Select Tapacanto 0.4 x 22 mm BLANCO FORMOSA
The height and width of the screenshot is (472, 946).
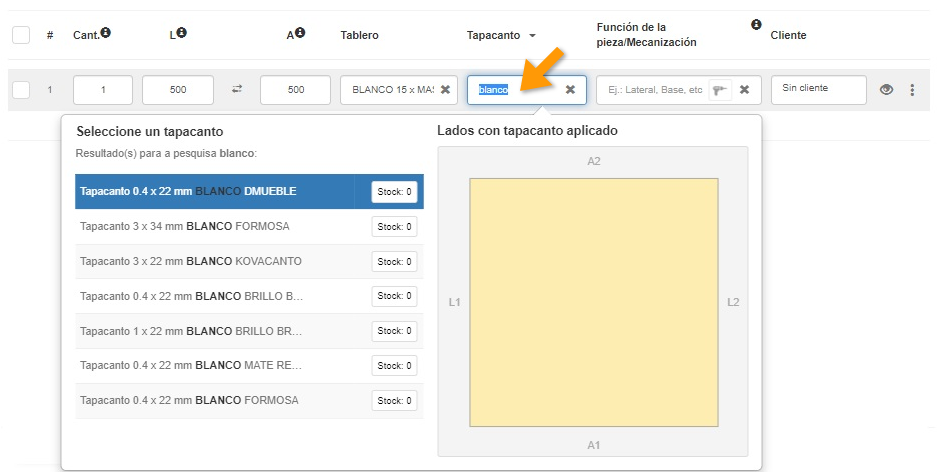tap(249, 401)
